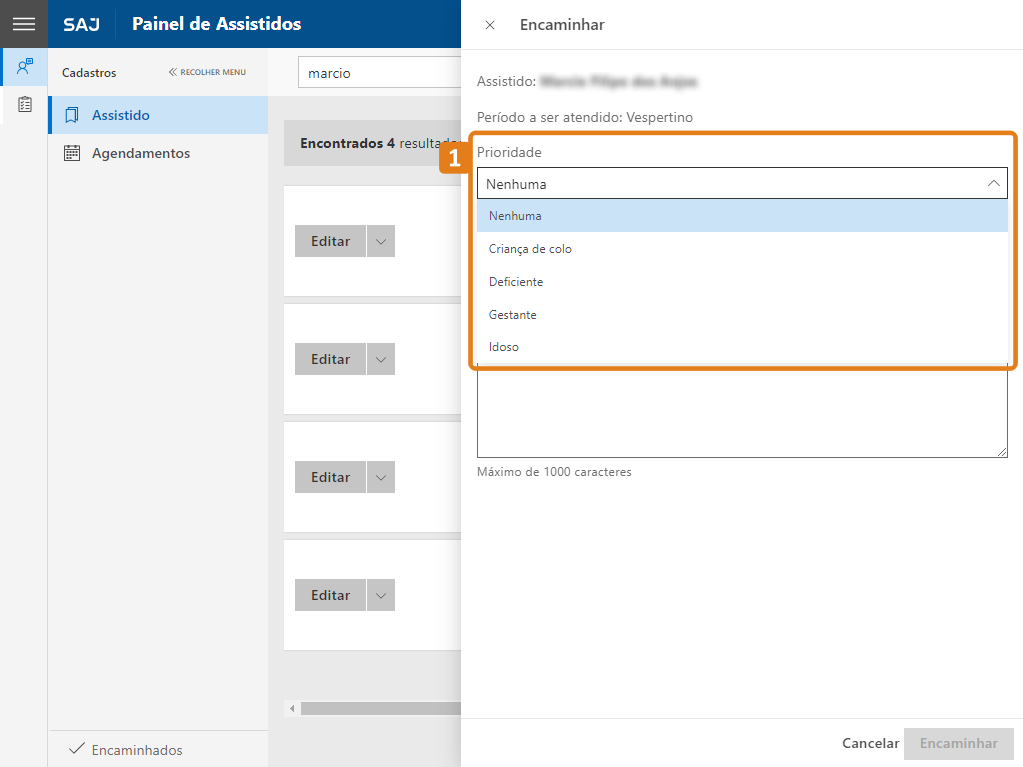Click Editar on the third result
Screen dimensions: 1023x767
pos(330,477)
